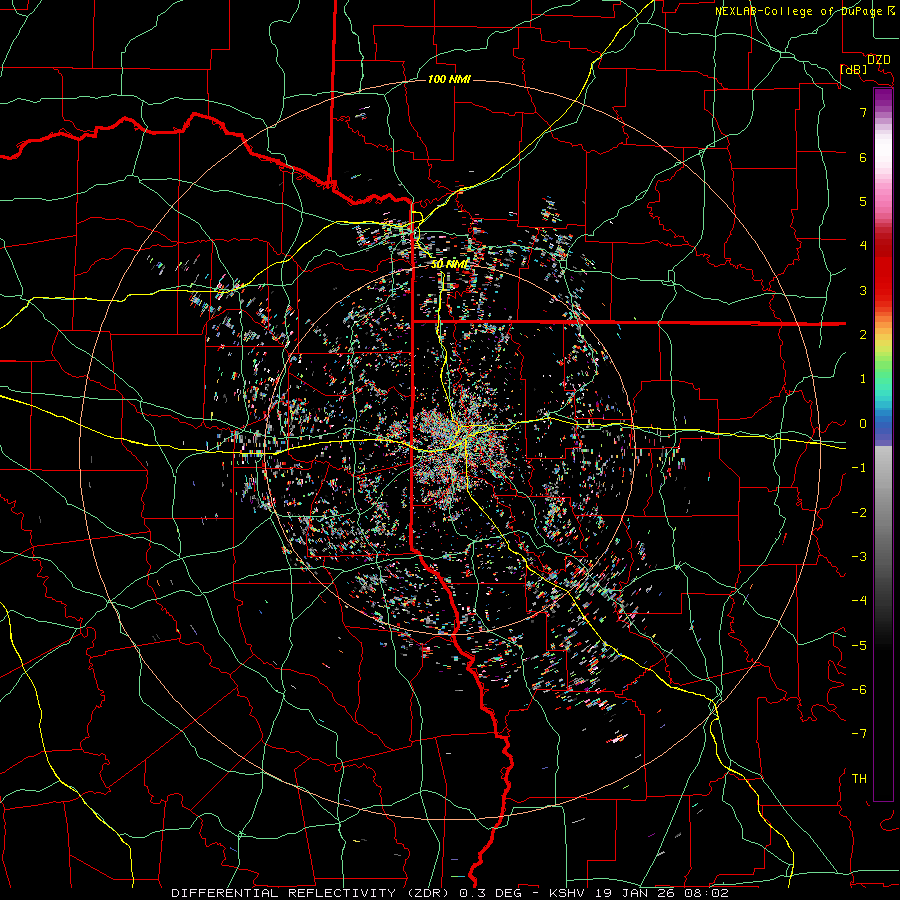Click the '19 JAN 26 08:02' timestamp
Viewport: 900px width, 900px height.
pyautogui.click(x=662, y=893)
